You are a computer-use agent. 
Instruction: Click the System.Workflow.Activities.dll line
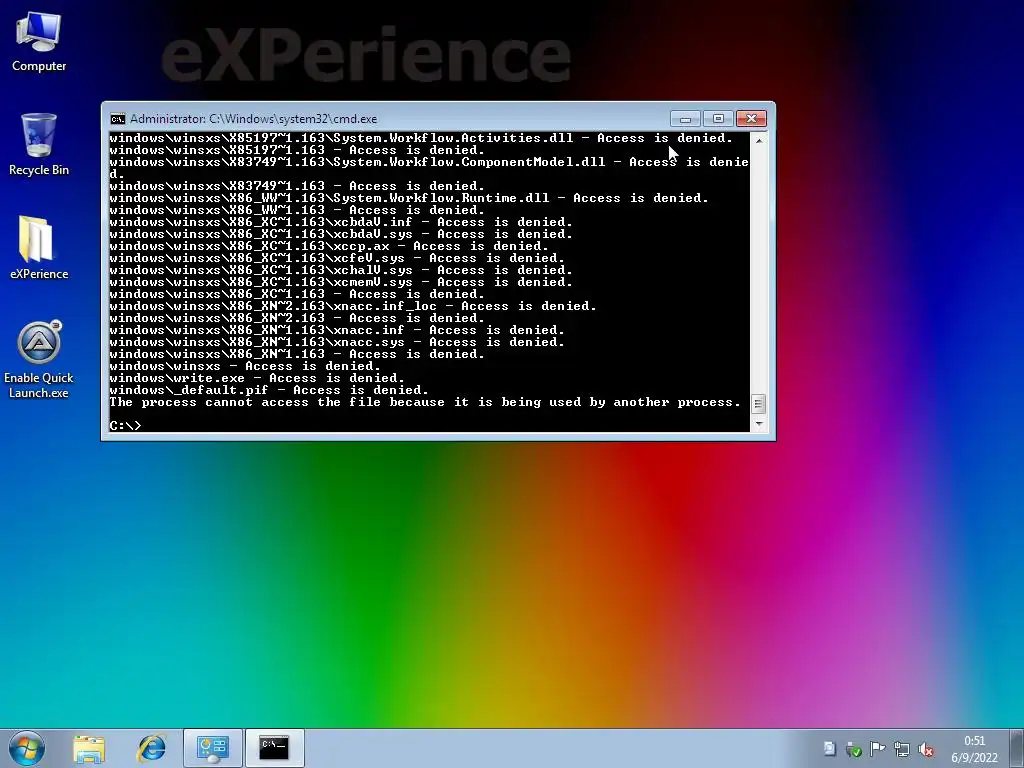point(421,138)
